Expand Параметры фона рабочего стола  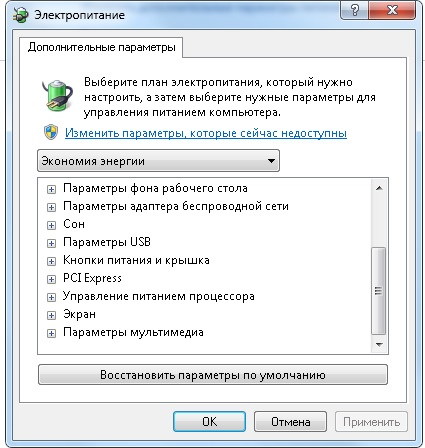51,189
